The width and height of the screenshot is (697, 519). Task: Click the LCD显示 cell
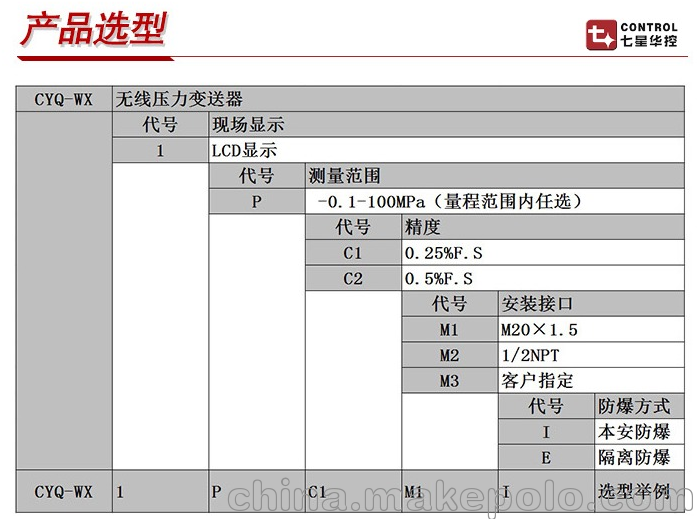[x=446, y=150]
